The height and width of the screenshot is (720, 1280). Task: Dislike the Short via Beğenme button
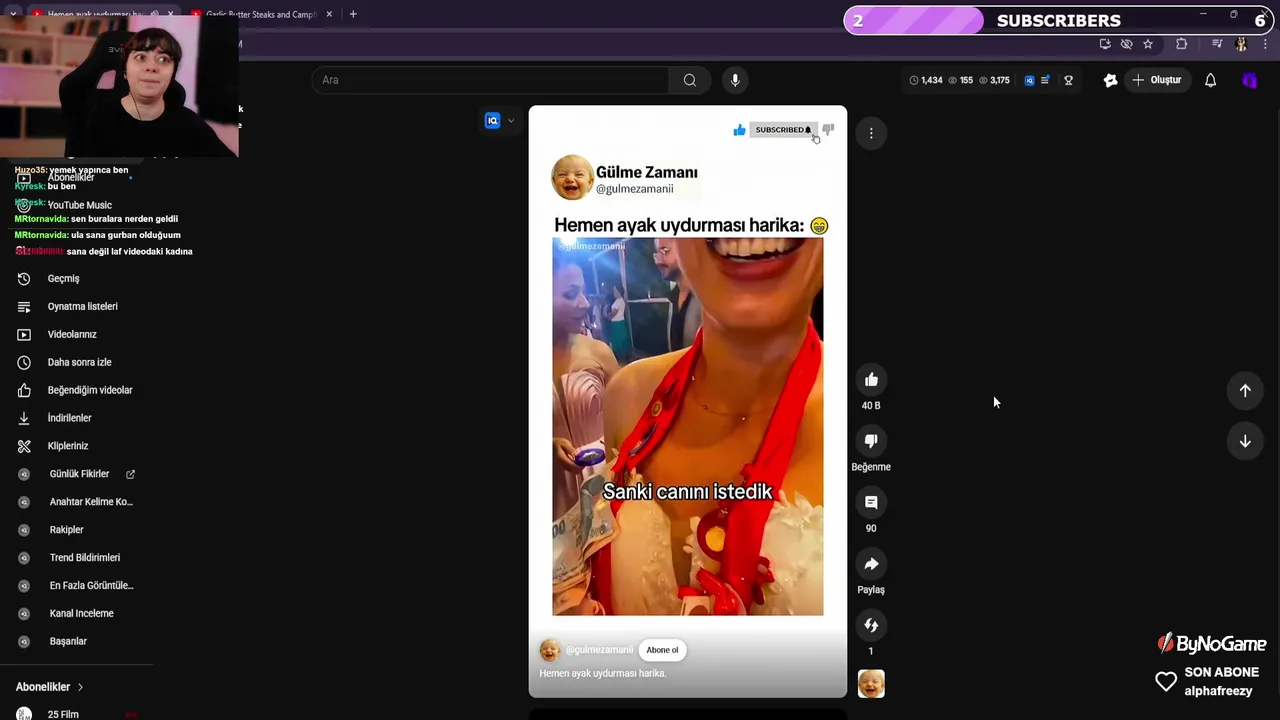(x=871, y=441)
